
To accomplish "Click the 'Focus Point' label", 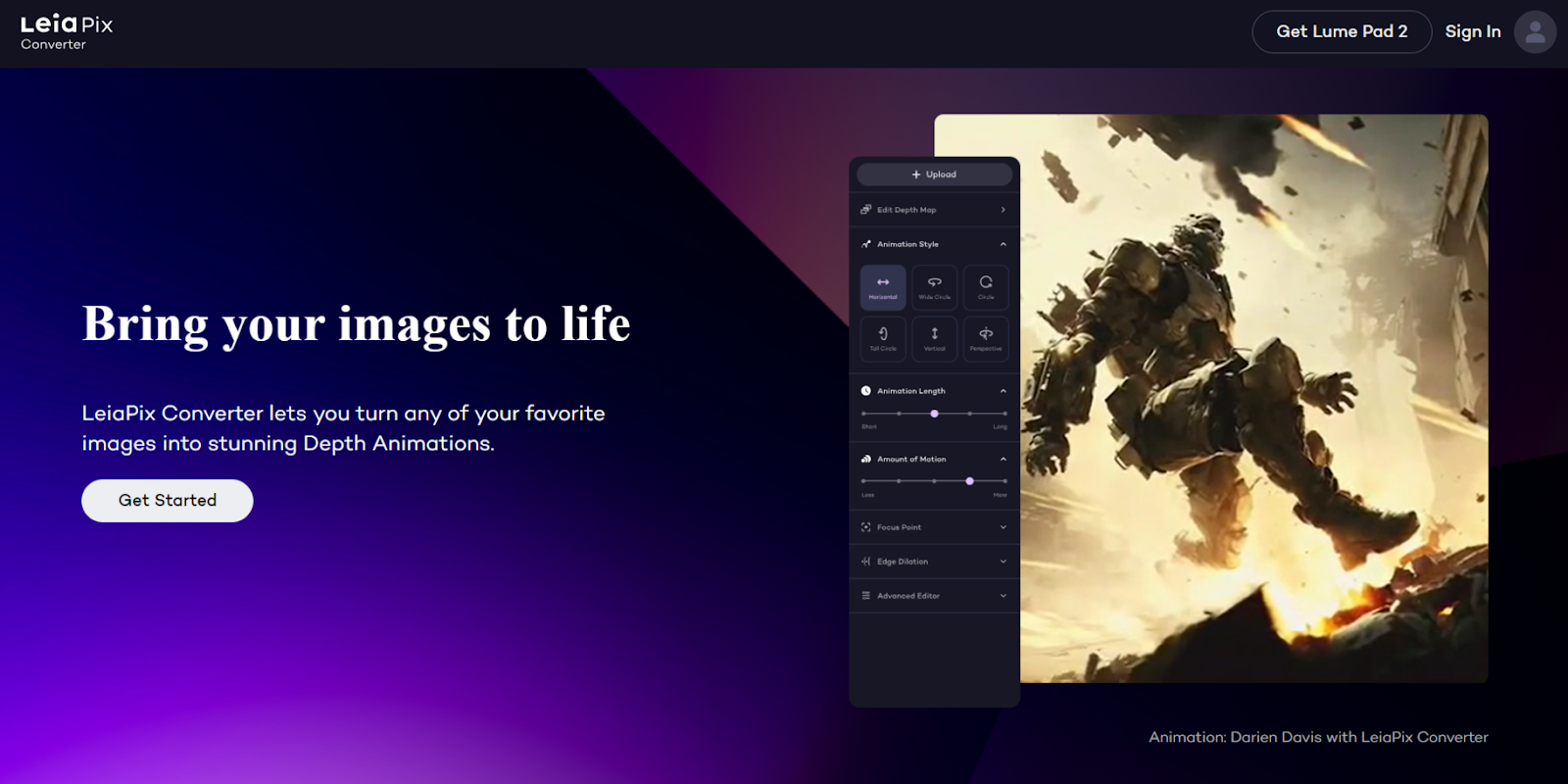I will [899, 527].
